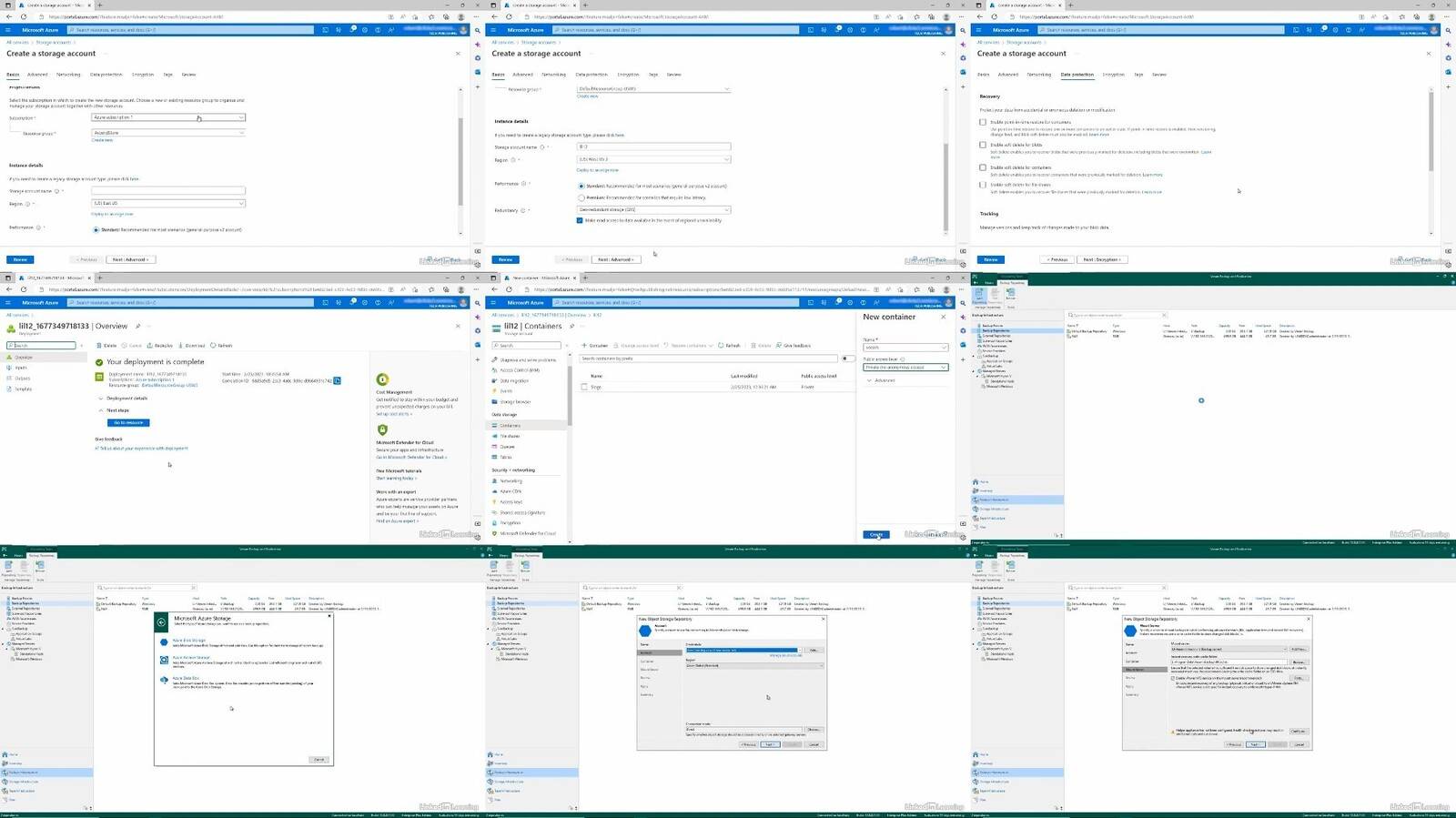Image resolution: width=1456 pixels, height=818 pixels.
Task: Collapse the Next steps section
Action: pyautogui.click(x=114, y=410)
